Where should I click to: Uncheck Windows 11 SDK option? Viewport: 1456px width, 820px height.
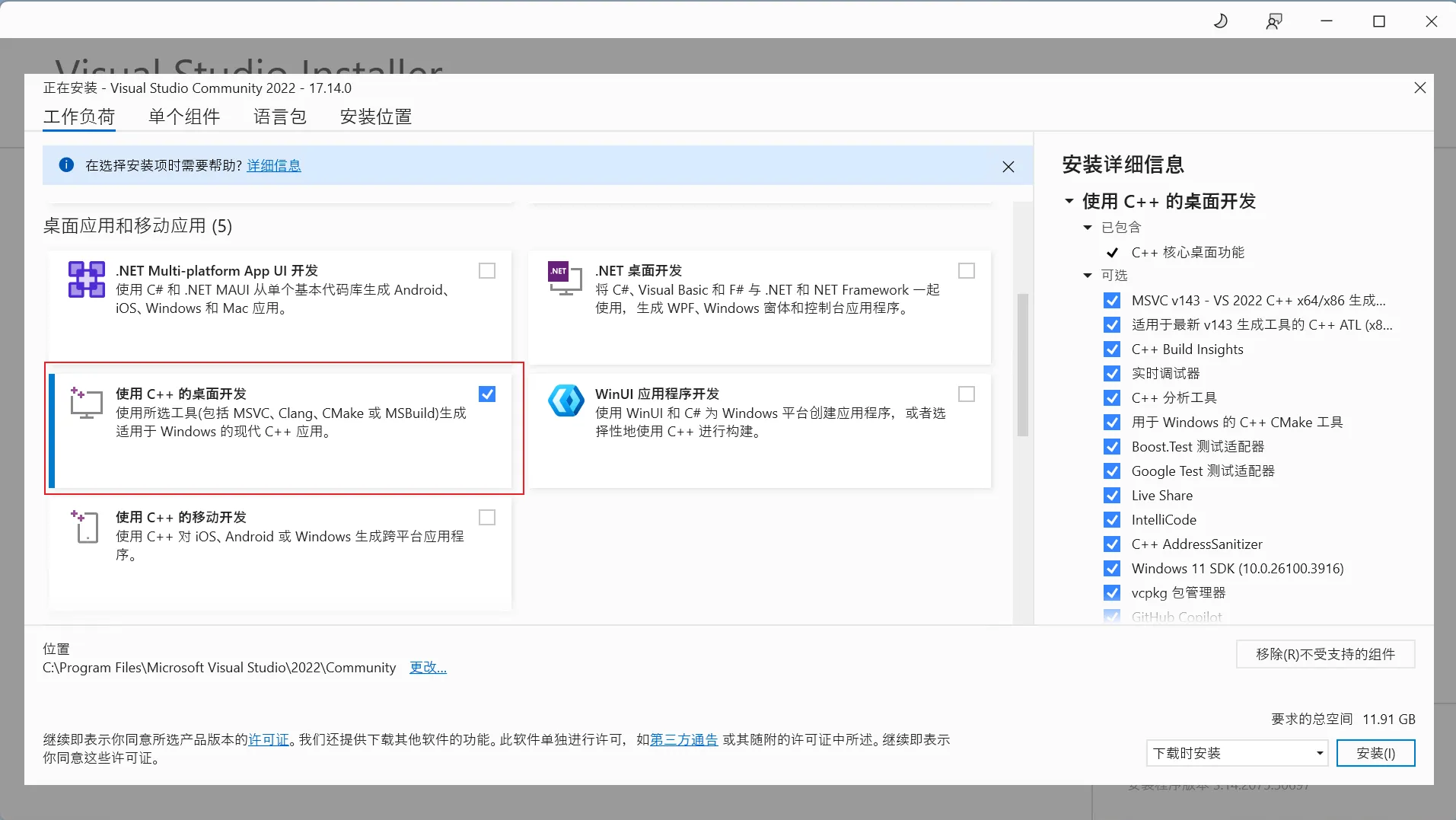point(1112,569)
